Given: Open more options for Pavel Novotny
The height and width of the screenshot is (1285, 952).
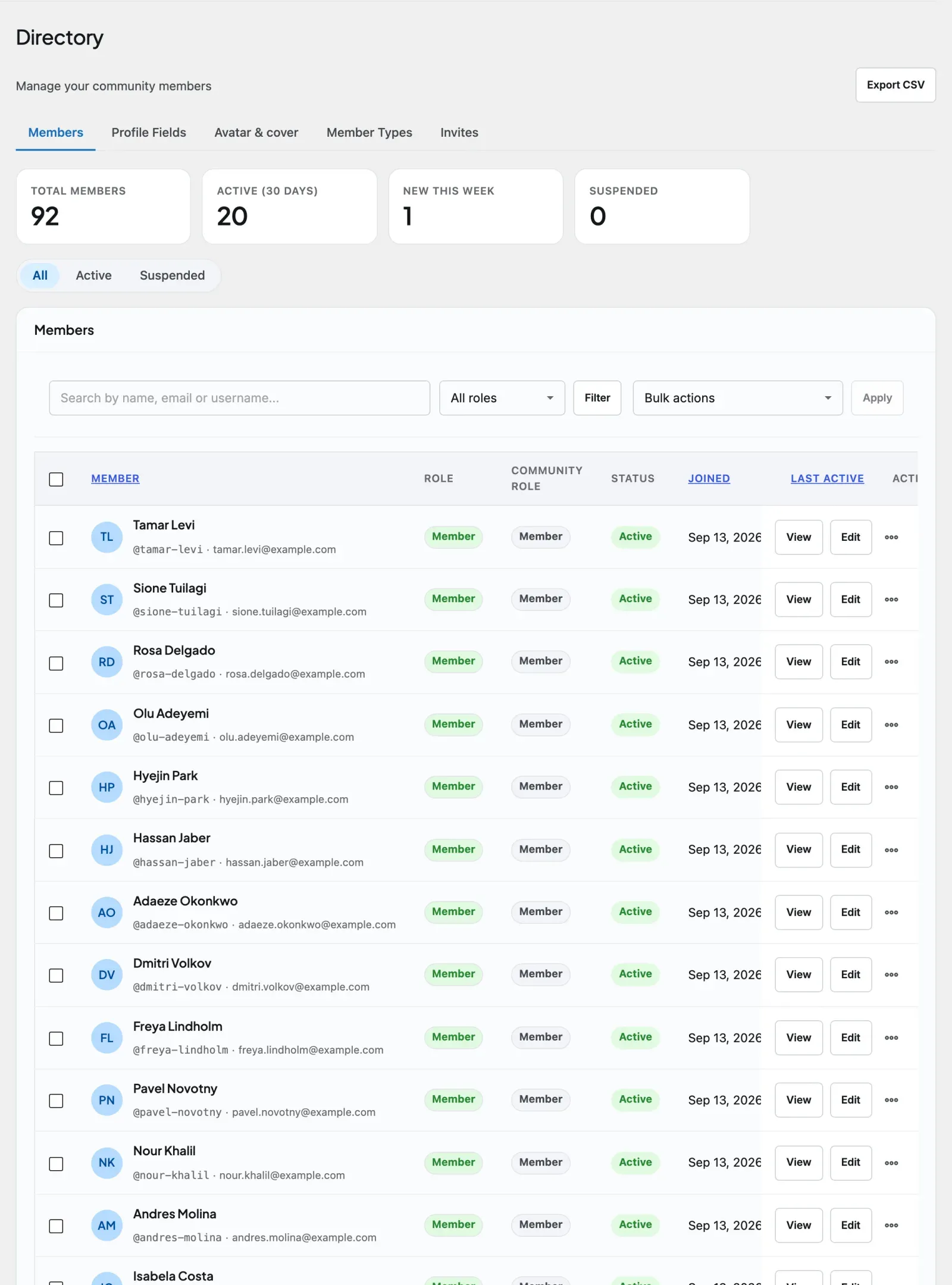Looking at the screenshot, I should tap(891, 1100).
